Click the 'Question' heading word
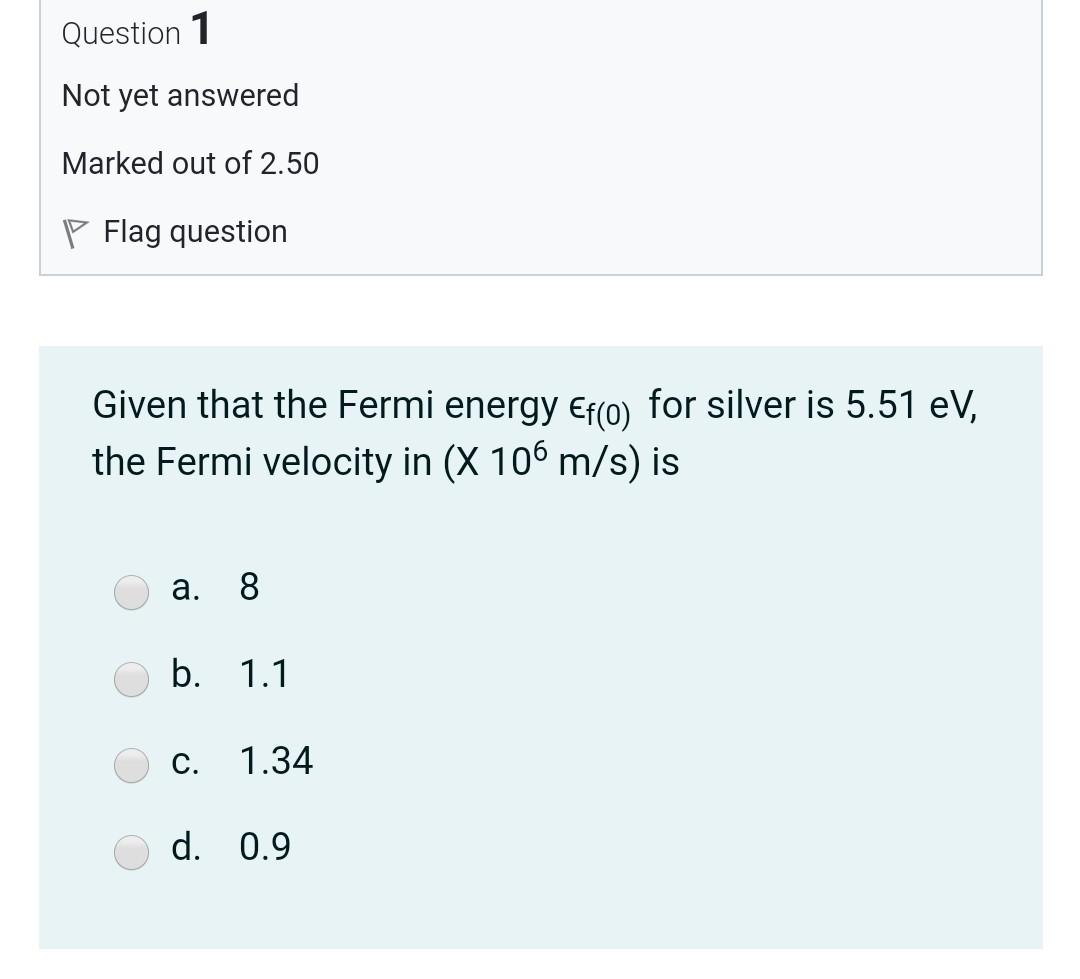The width and height of the screenshot is (1080, 979). 121,34
